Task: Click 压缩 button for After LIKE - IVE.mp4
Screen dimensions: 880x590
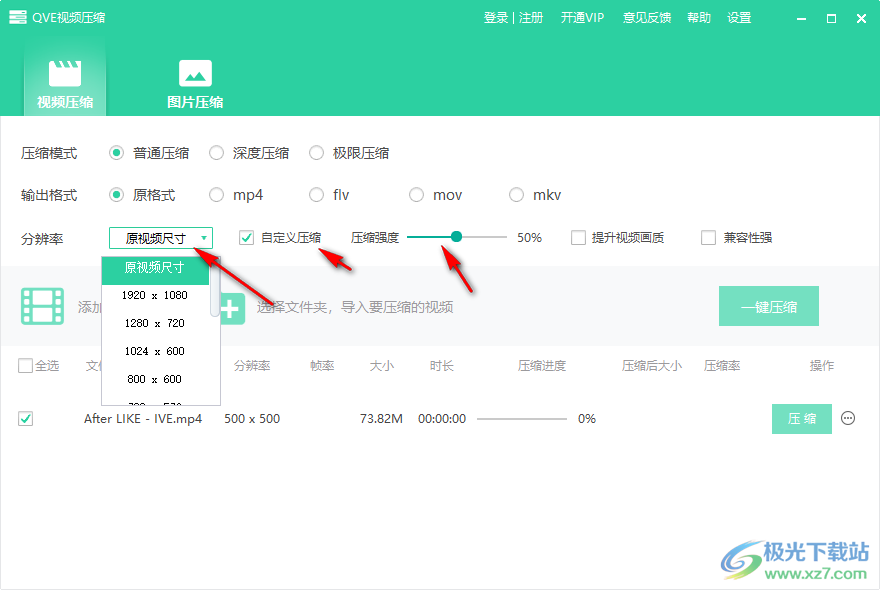Action: (x=801, y=419)
